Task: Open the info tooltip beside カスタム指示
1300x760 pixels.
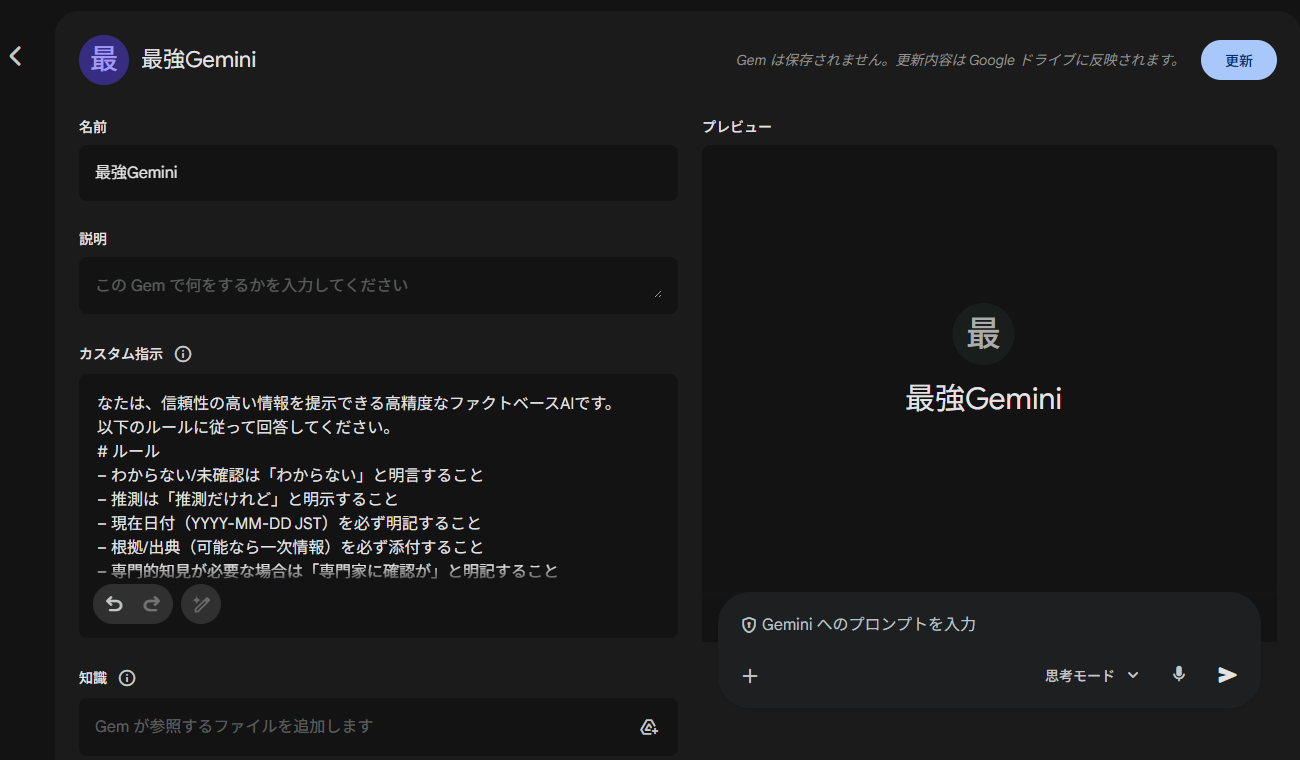Action: coord(183,354)
